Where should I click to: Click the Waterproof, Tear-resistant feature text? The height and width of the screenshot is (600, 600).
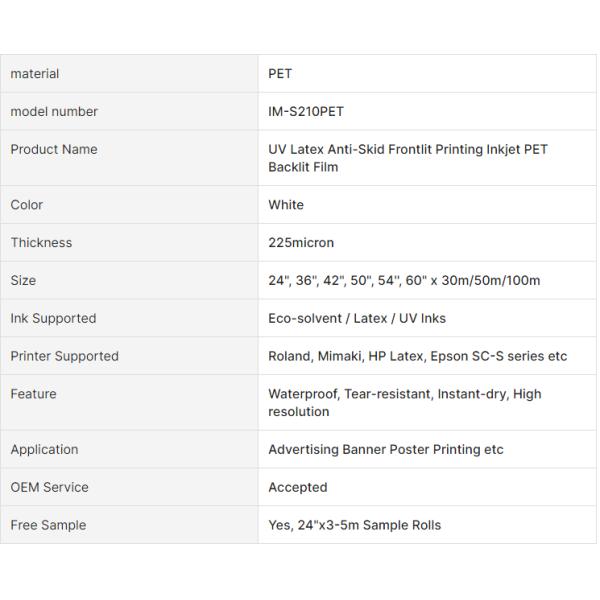[x=404, y=403]
